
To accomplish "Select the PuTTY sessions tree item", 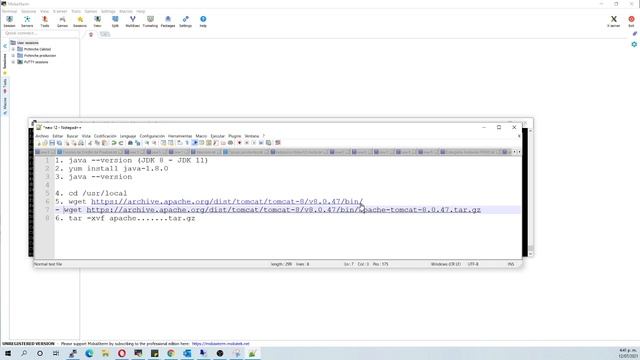I will point(33,62).
